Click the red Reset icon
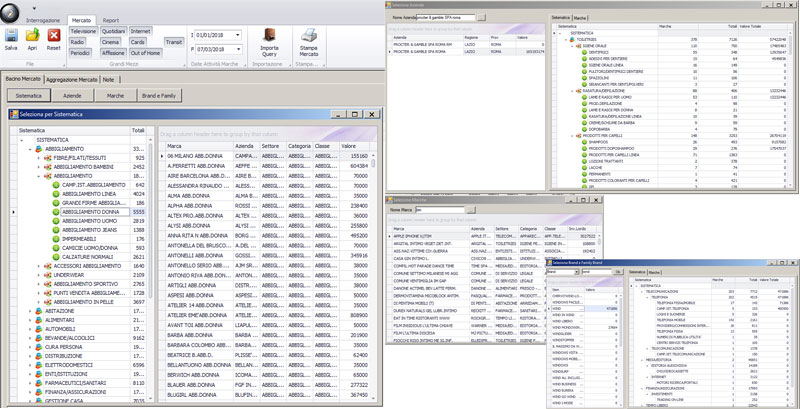800x409 pixels. (54, 35)
